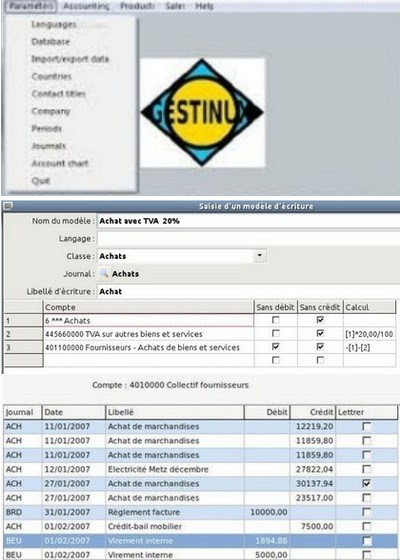
Task: Sort by the Crédit column header
Action: [313, 412]
